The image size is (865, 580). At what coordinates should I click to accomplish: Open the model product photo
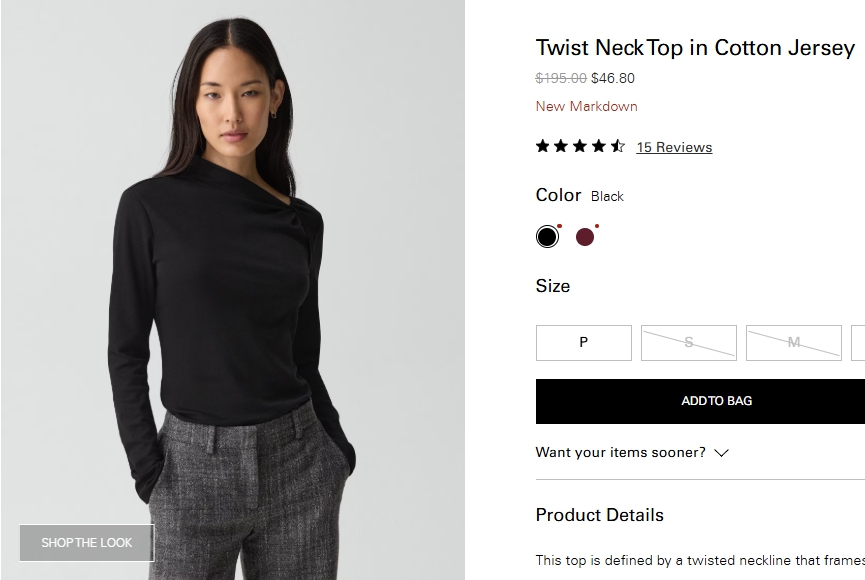232,290
